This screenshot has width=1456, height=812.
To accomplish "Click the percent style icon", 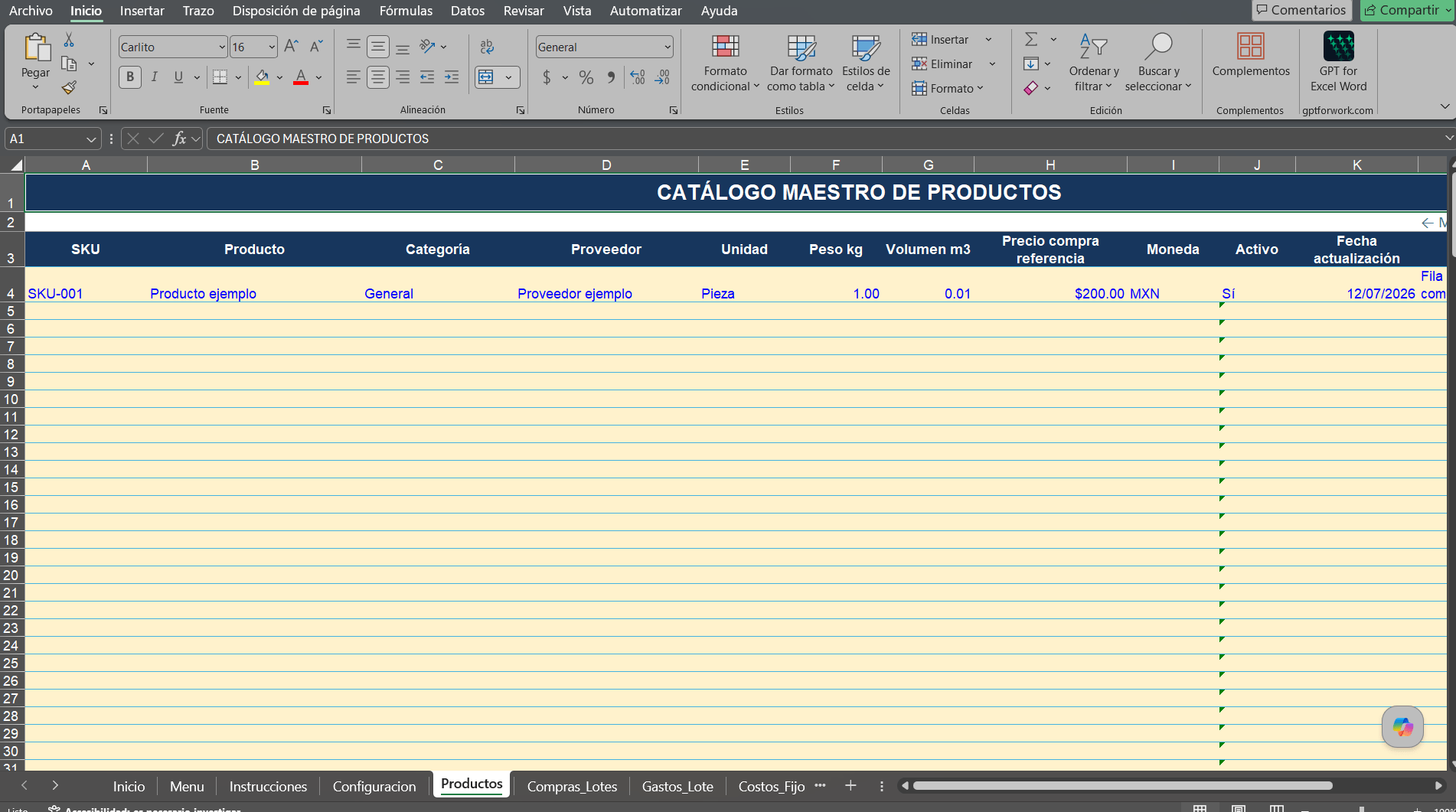I will tap(586, 77).
